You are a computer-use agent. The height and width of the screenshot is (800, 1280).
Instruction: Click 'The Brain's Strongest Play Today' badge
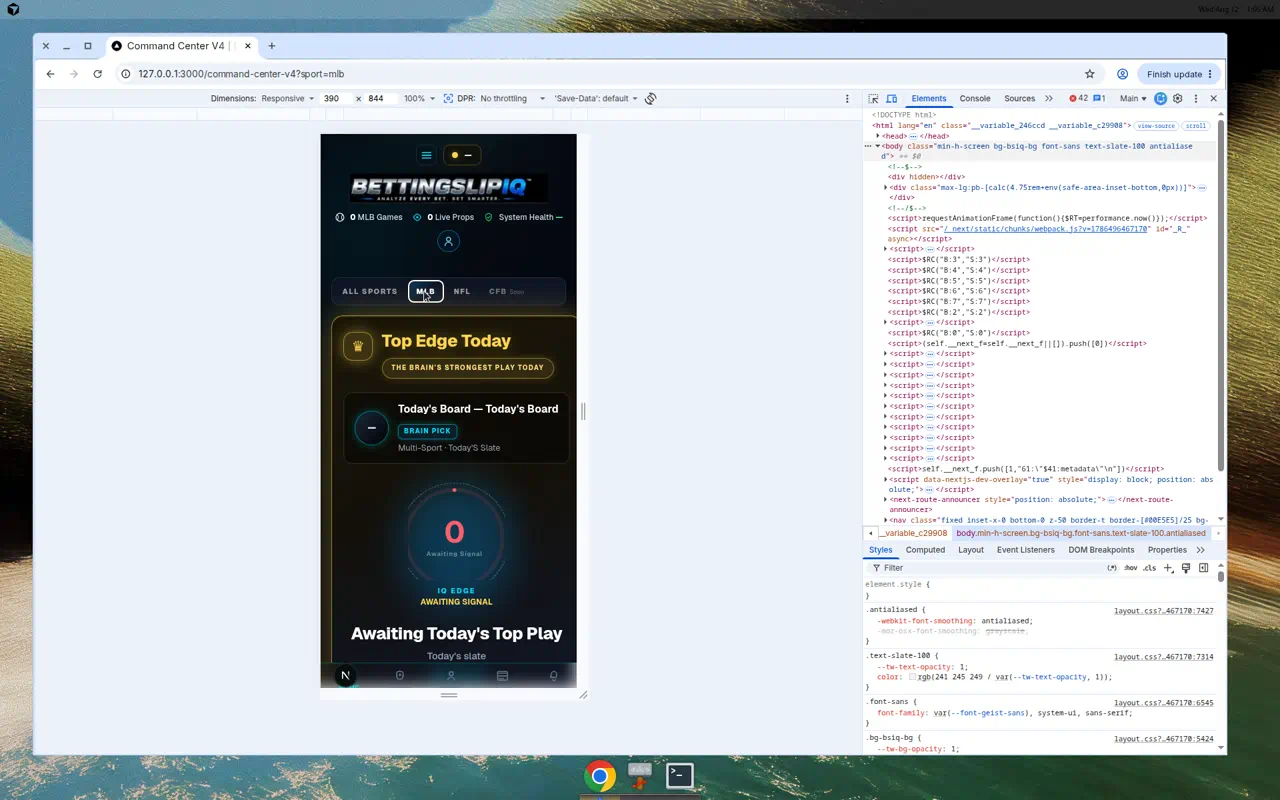[x=467, y=367]
